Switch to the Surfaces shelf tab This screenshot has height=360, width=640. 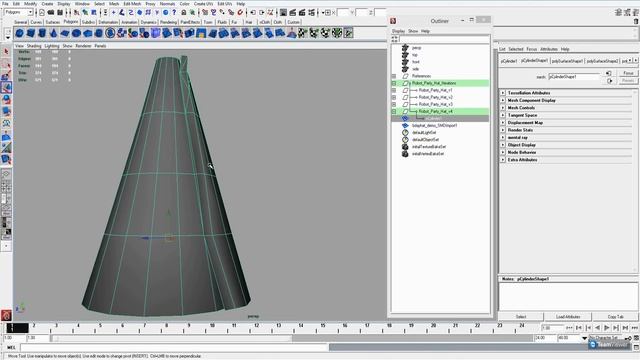click(x=53, y=22)
